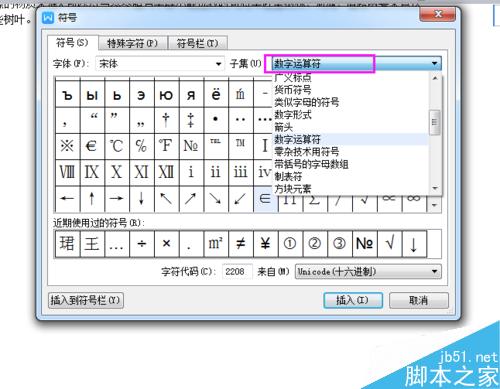The height and width of the screenshot is (389, 500).
Task: Collapse the 子集 subset dropdown arrow
Action: 434,63
